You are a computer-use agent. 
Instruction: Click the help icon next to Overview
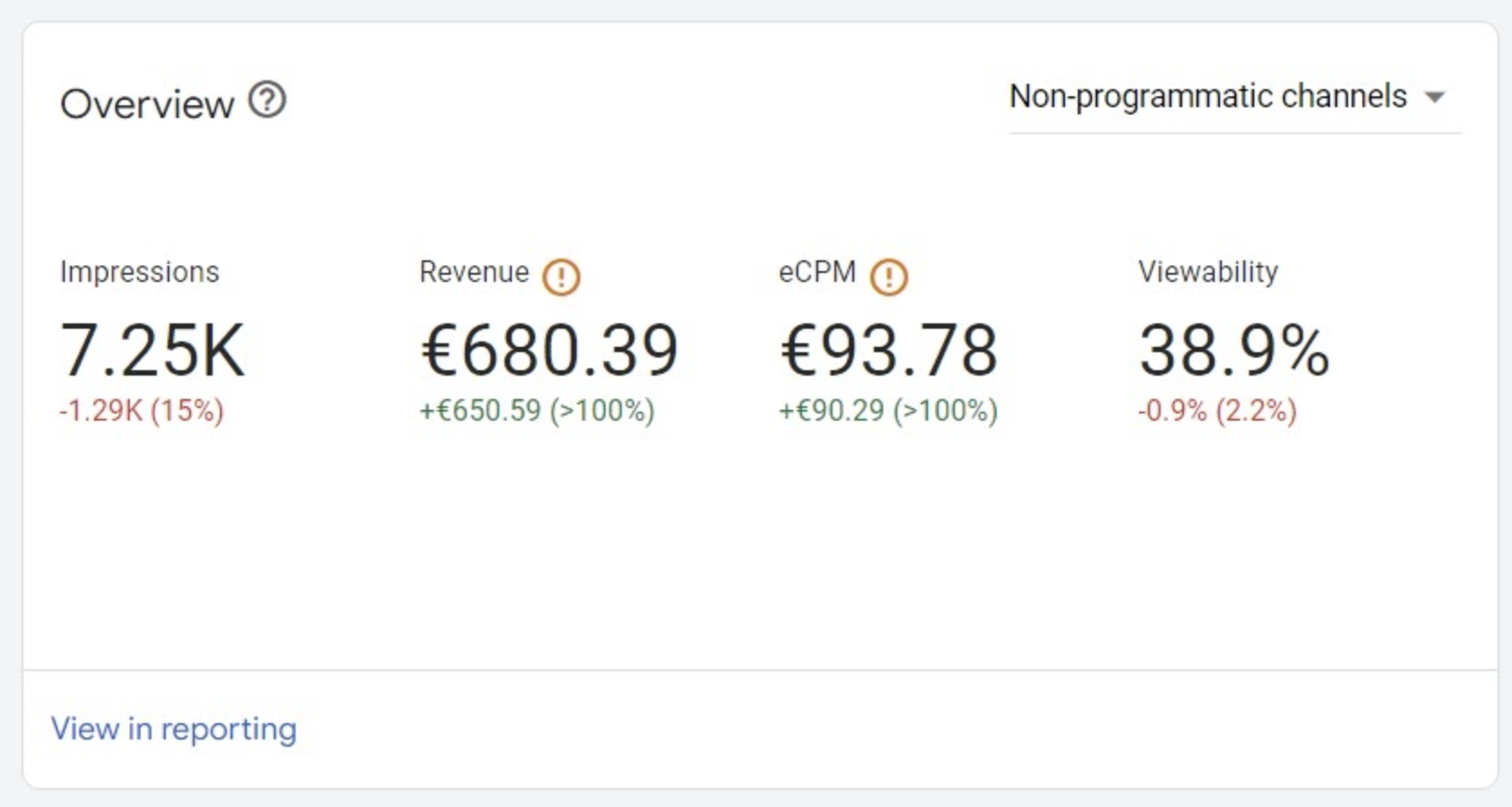(x=268, y=100)
